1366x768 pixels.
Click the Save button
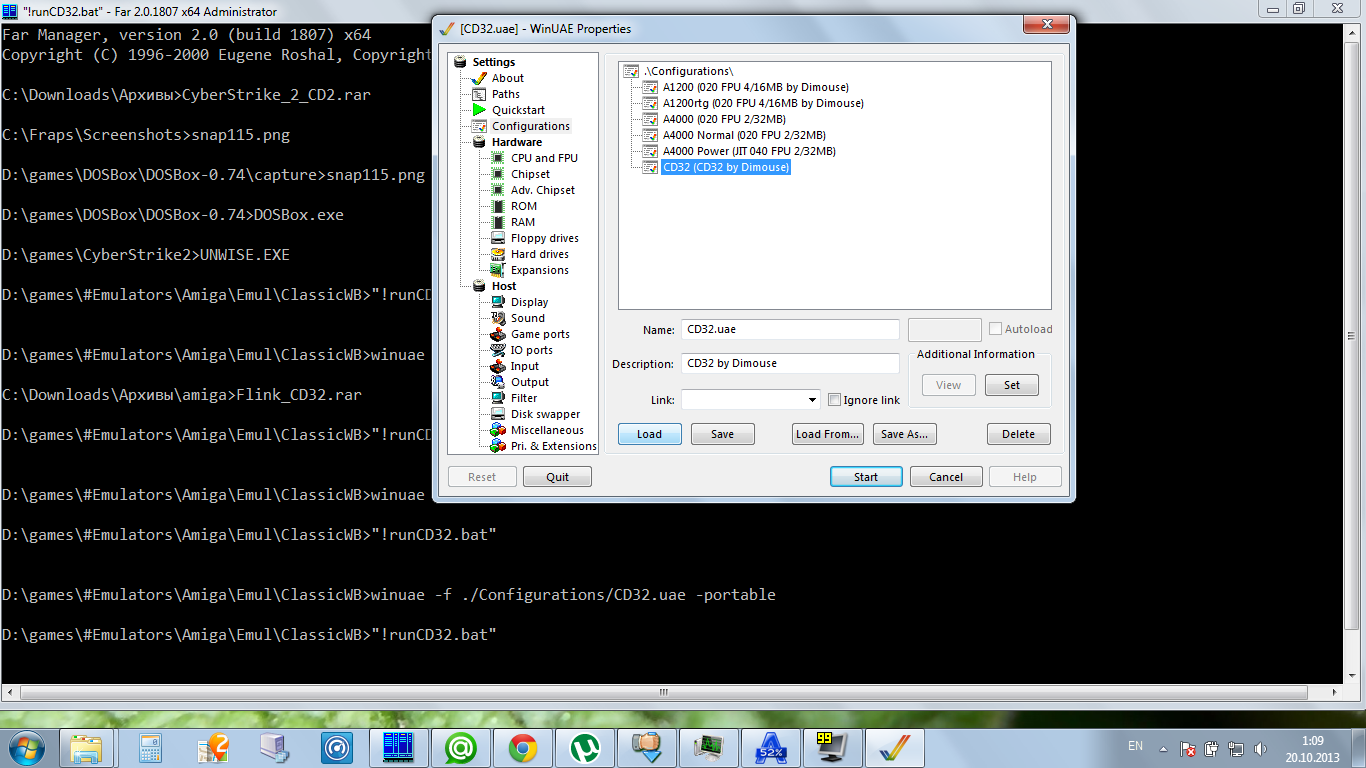coord(722,434)
